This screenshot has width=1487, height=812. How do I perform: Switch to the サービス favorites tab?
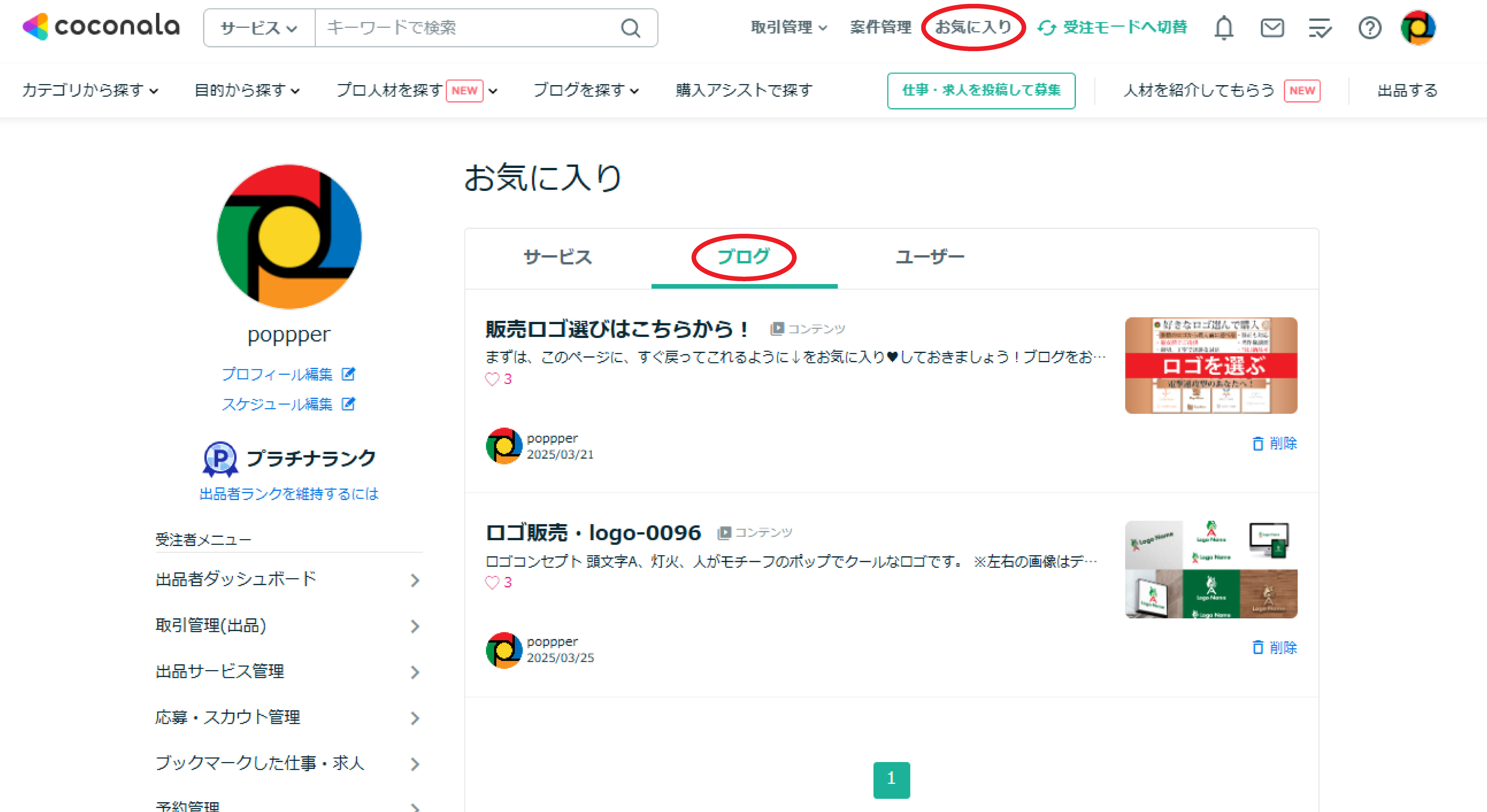tap(558, 257)
